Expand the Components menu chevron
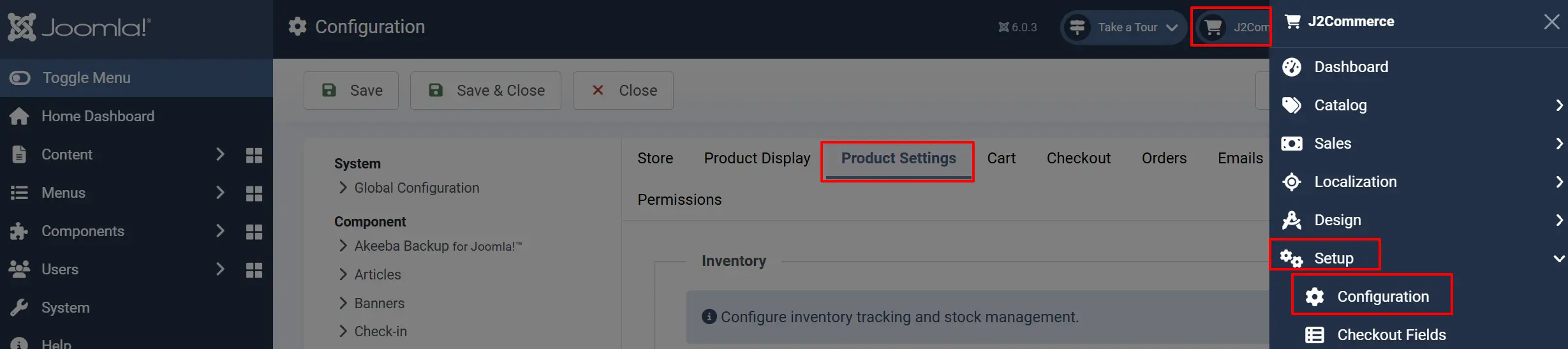The width and height of the screenshot is (1568, 349). coord(220,231)
